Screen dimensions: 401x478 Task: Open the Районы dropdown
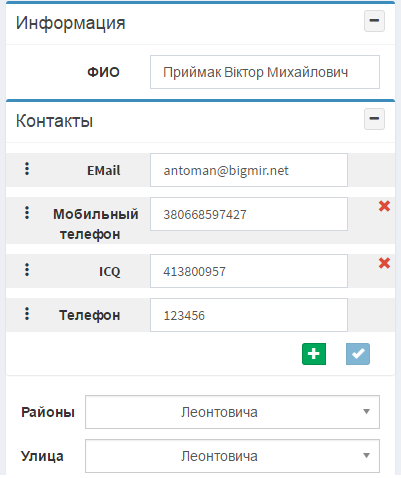(x=232, y=412)
